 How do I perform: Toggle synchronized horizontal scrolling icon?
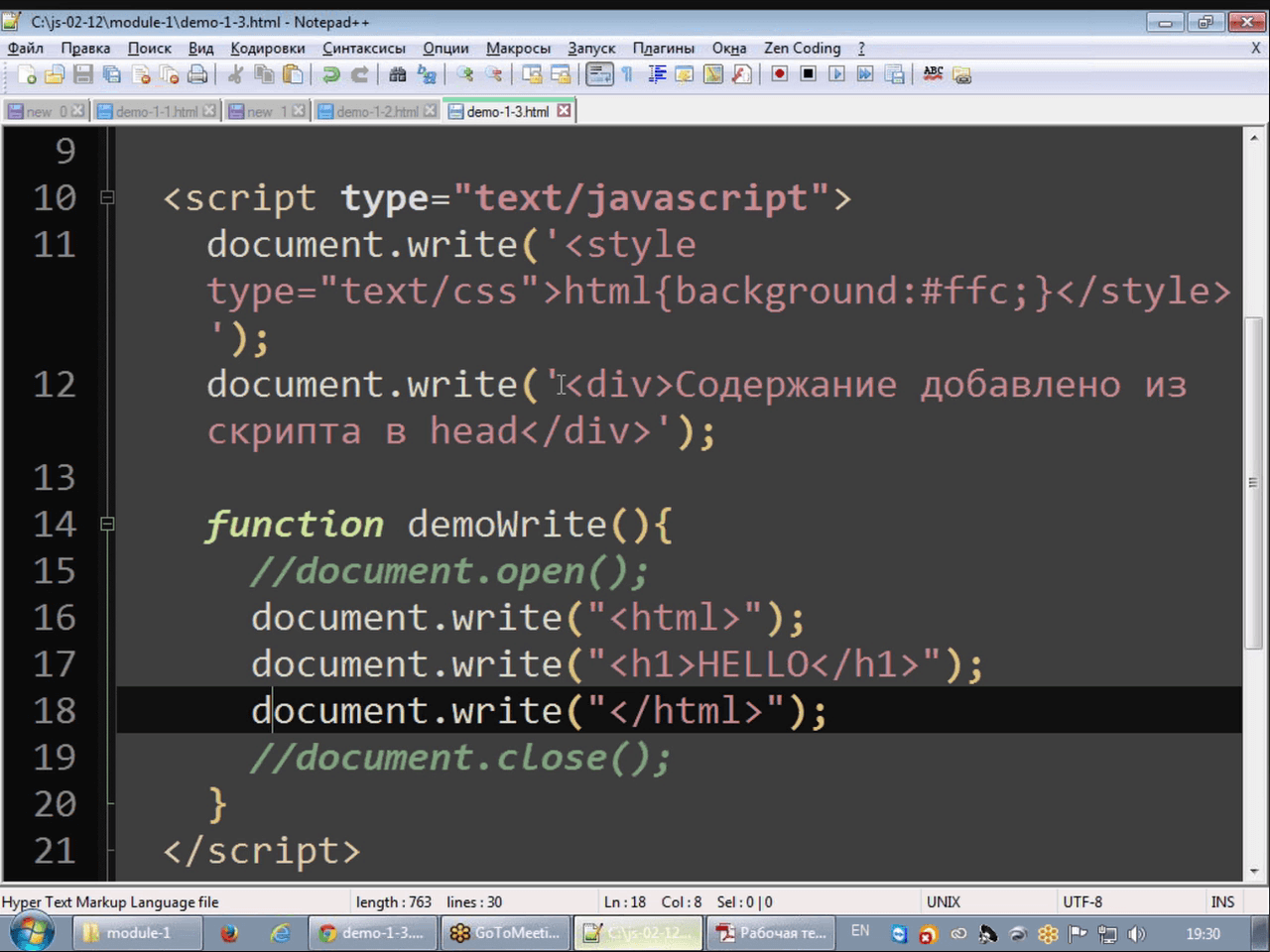(x=561, y=74)
